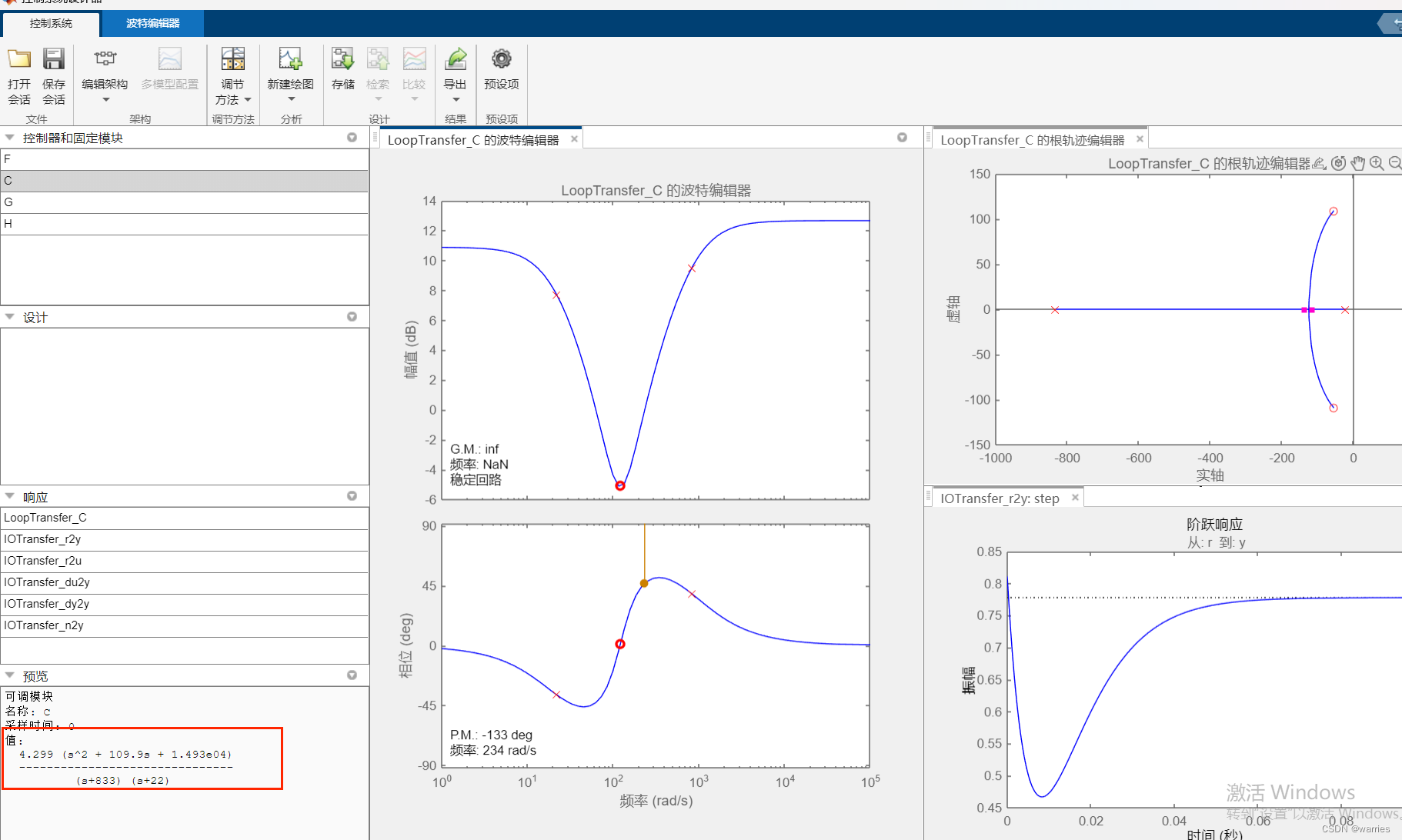Select IOTransfer_r2y: step tab

click(x=1000, y=498)
